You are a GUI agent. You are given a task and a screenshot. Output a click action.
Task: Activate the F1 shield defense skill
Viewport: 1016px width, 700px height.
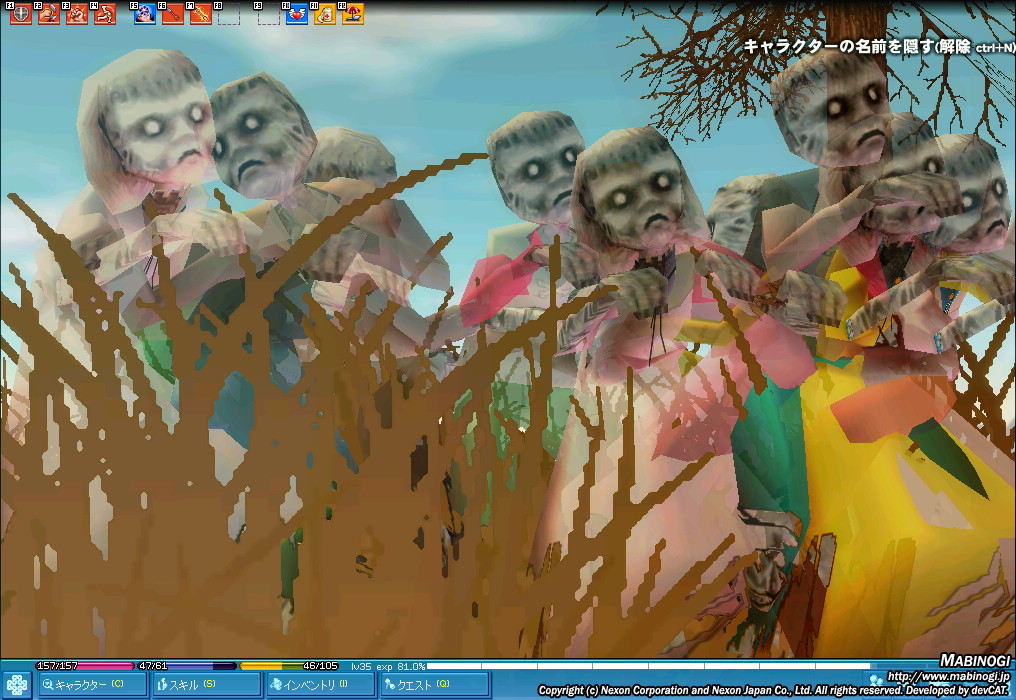pyautogui.click(x=21, y=14)
